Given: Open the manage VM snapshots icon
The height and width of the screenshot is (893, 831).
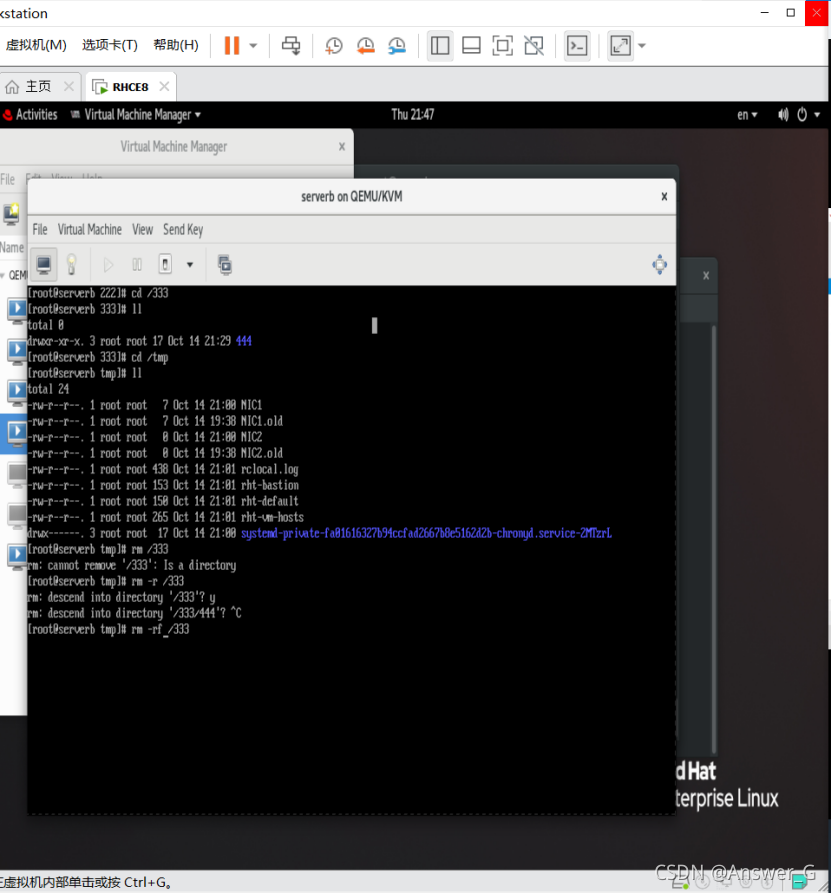Looking at the screenshot, I should coord(225,265).
